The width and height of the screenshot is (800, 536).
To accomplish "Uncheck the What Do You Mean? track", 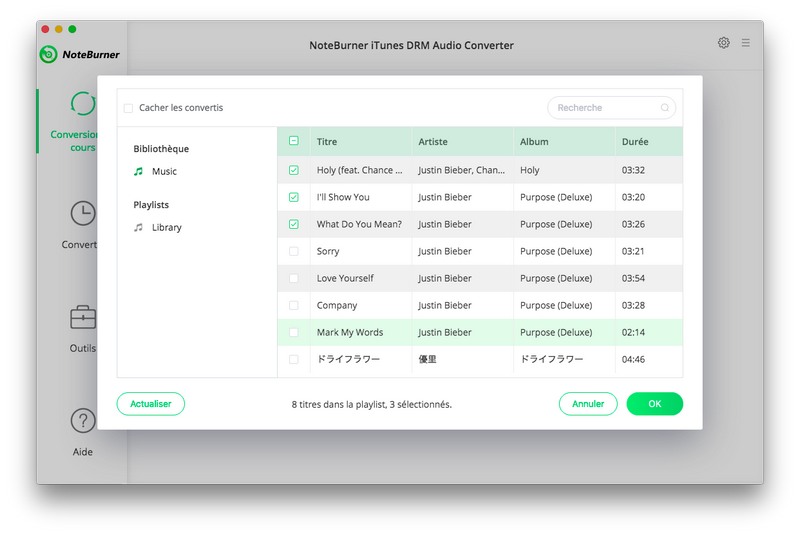I will (x=294, y=224).
